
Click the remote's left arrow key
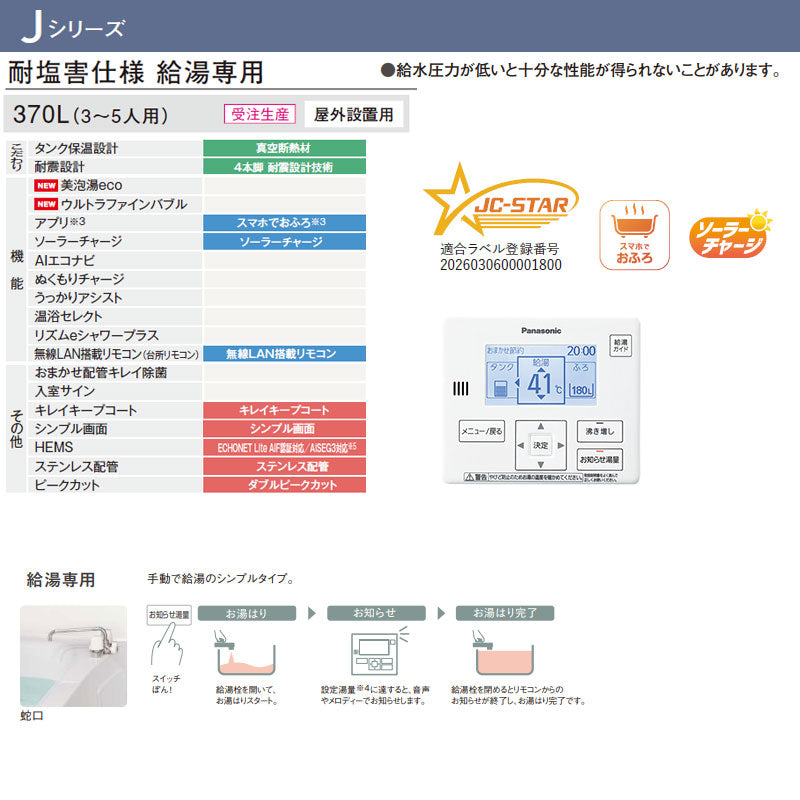pyautogui.click(x=521, y=445)
